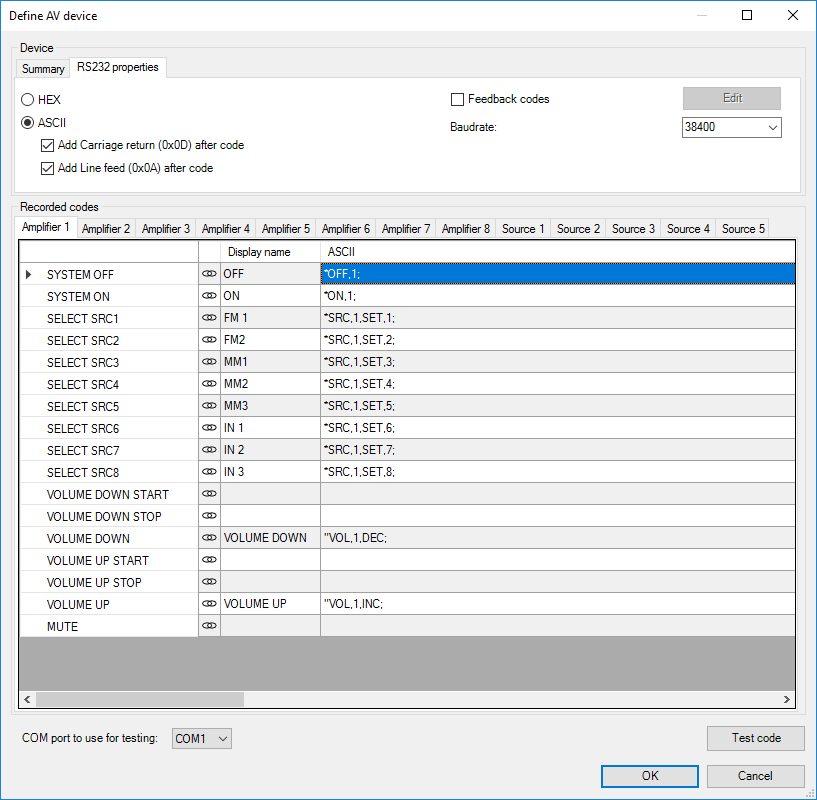Click the link icon in VOLUME DOWN START row
This screenshot has width=817, height=800.
coord(209,494)
